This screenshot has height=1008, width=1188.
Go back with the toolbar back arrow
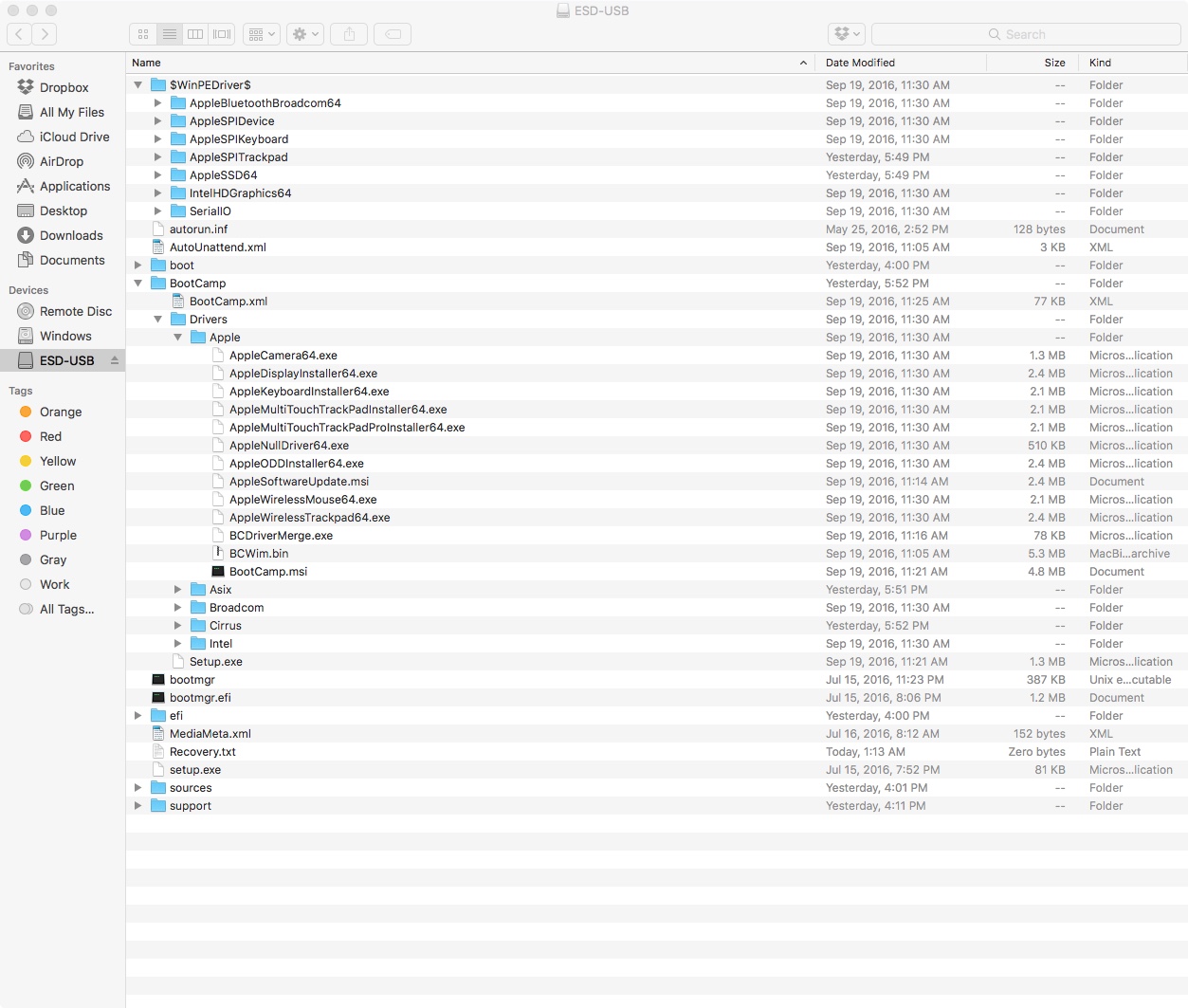click(x=19, y=34)
